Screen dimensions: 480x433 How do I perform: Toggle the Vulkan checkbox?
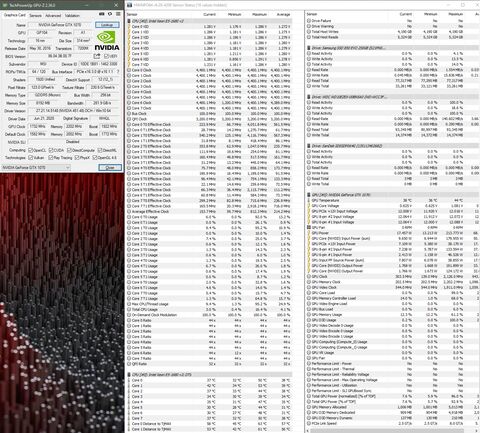tap(31, 158)
